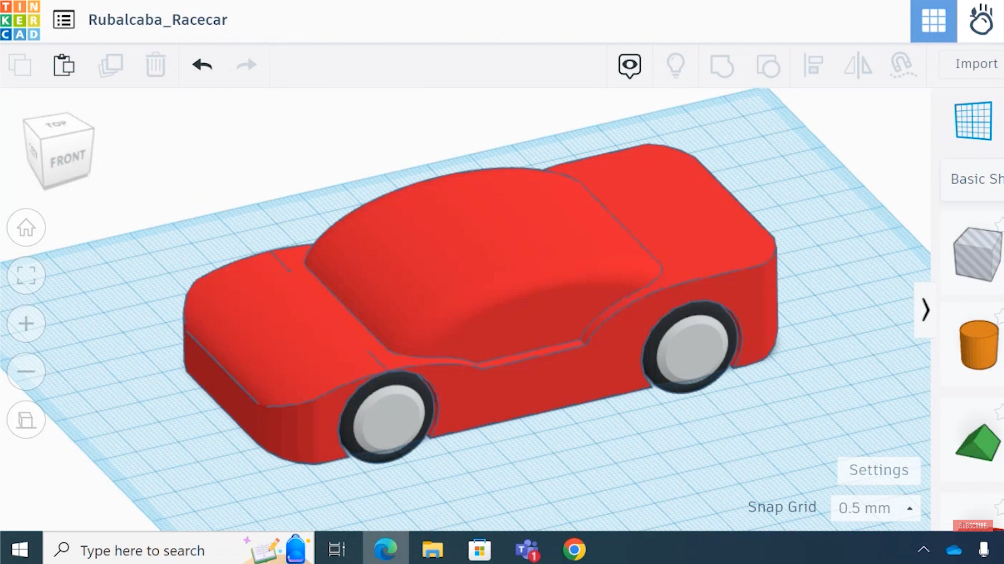Open the Basic Shapes dropdown
Image resolution: width=1004 pixels, height=564 pixels.
pyautogui.click(x=973, y=179)
